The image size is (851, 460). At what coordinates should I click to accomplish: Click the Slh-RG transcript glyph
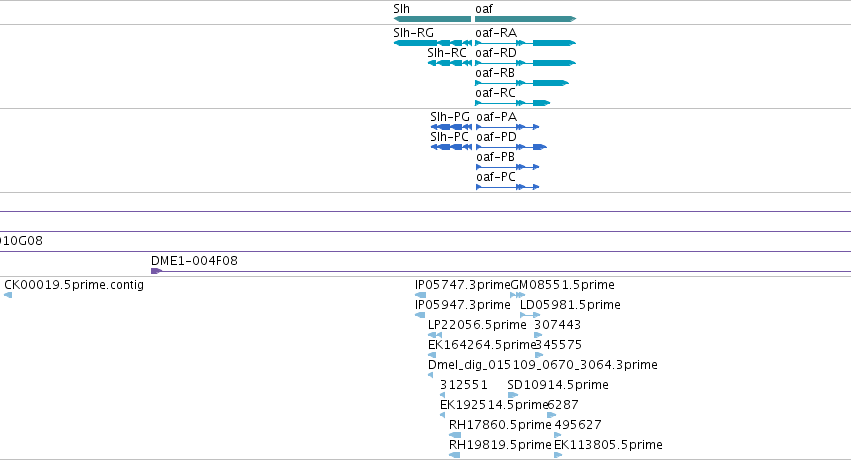pos(432,43)
